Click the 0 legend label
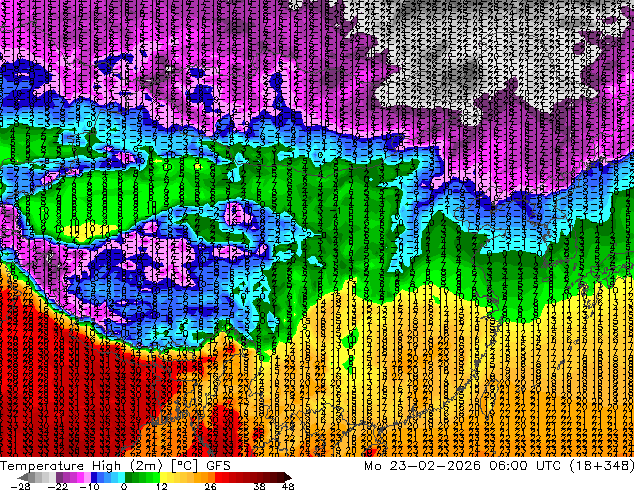Screen dimensions: 634x490 (x=124, y=486)
